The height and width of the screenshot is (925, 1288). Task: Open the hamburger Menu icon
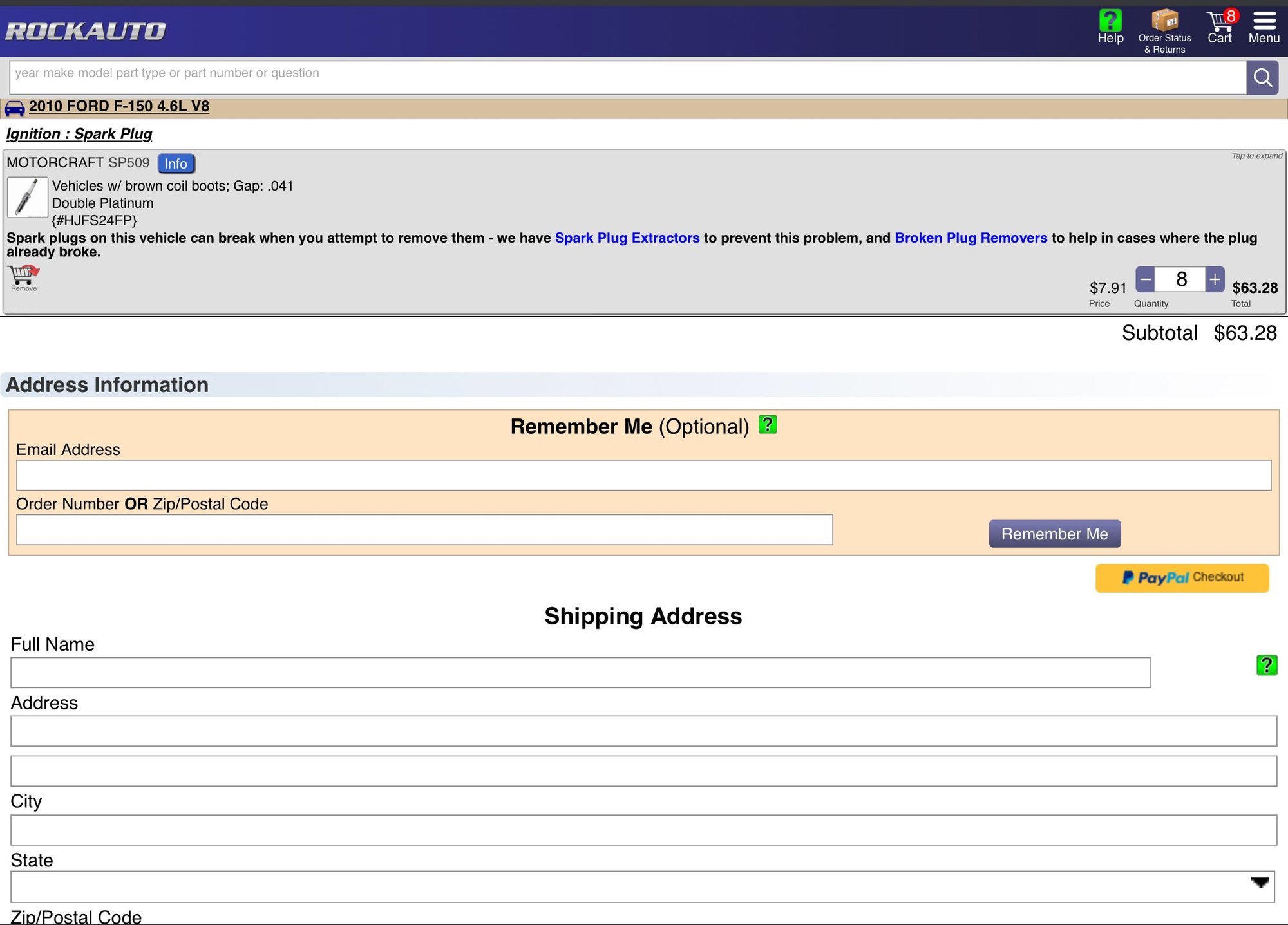pos(1264,21)
